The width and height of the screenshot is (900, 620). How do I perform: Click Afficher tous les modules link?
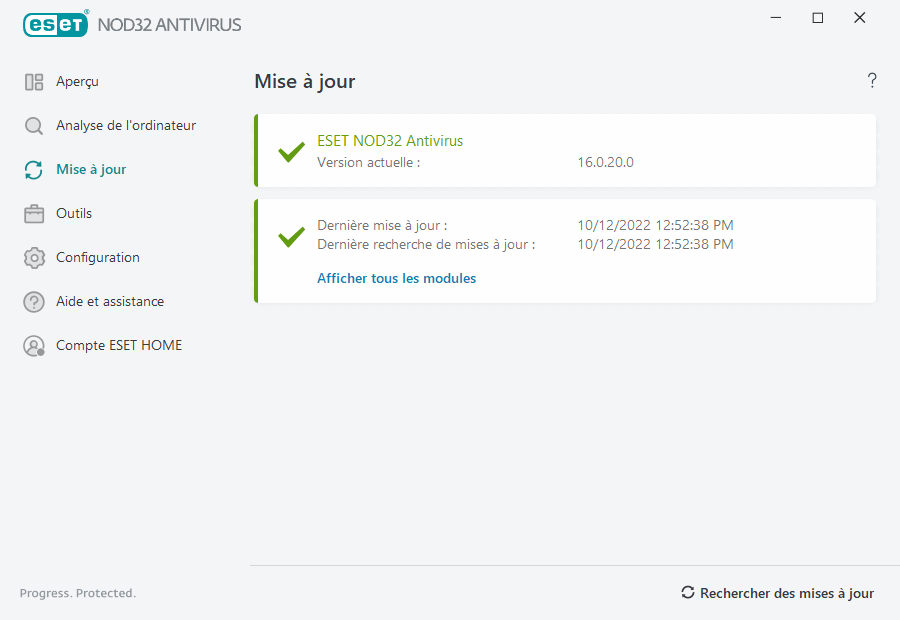[x=396, y=279]
